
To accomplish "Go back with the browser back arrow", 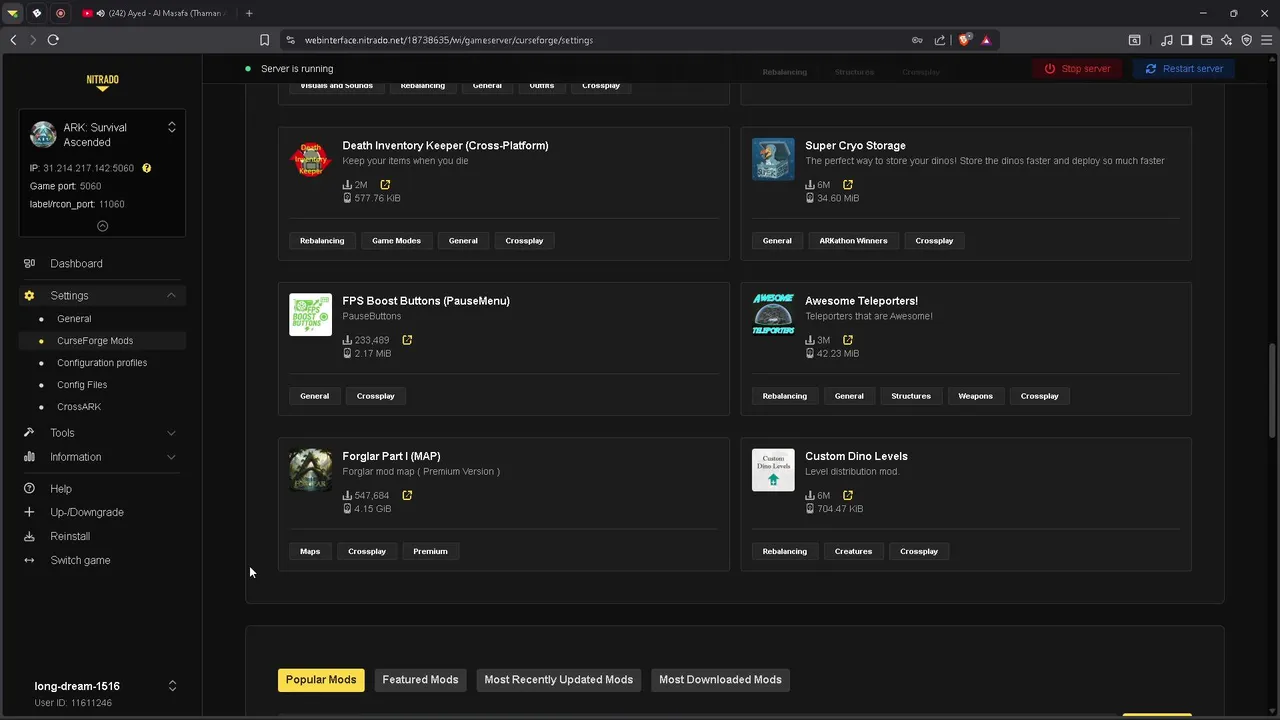I will (13, 40).
